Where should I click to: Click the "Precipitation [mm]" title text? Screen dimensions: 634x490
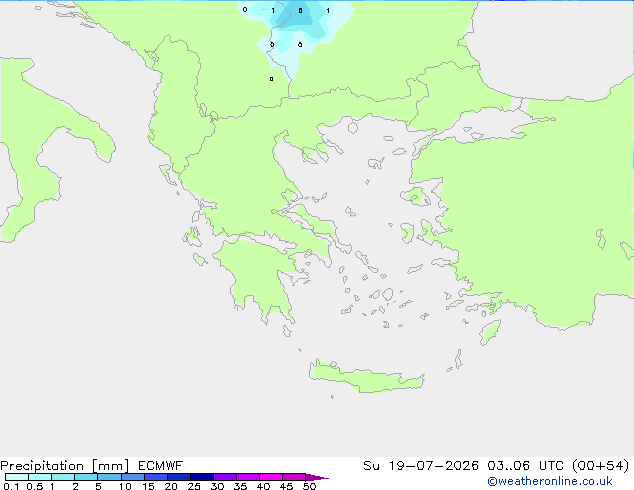pyautogui.click(x=64, y=466)
